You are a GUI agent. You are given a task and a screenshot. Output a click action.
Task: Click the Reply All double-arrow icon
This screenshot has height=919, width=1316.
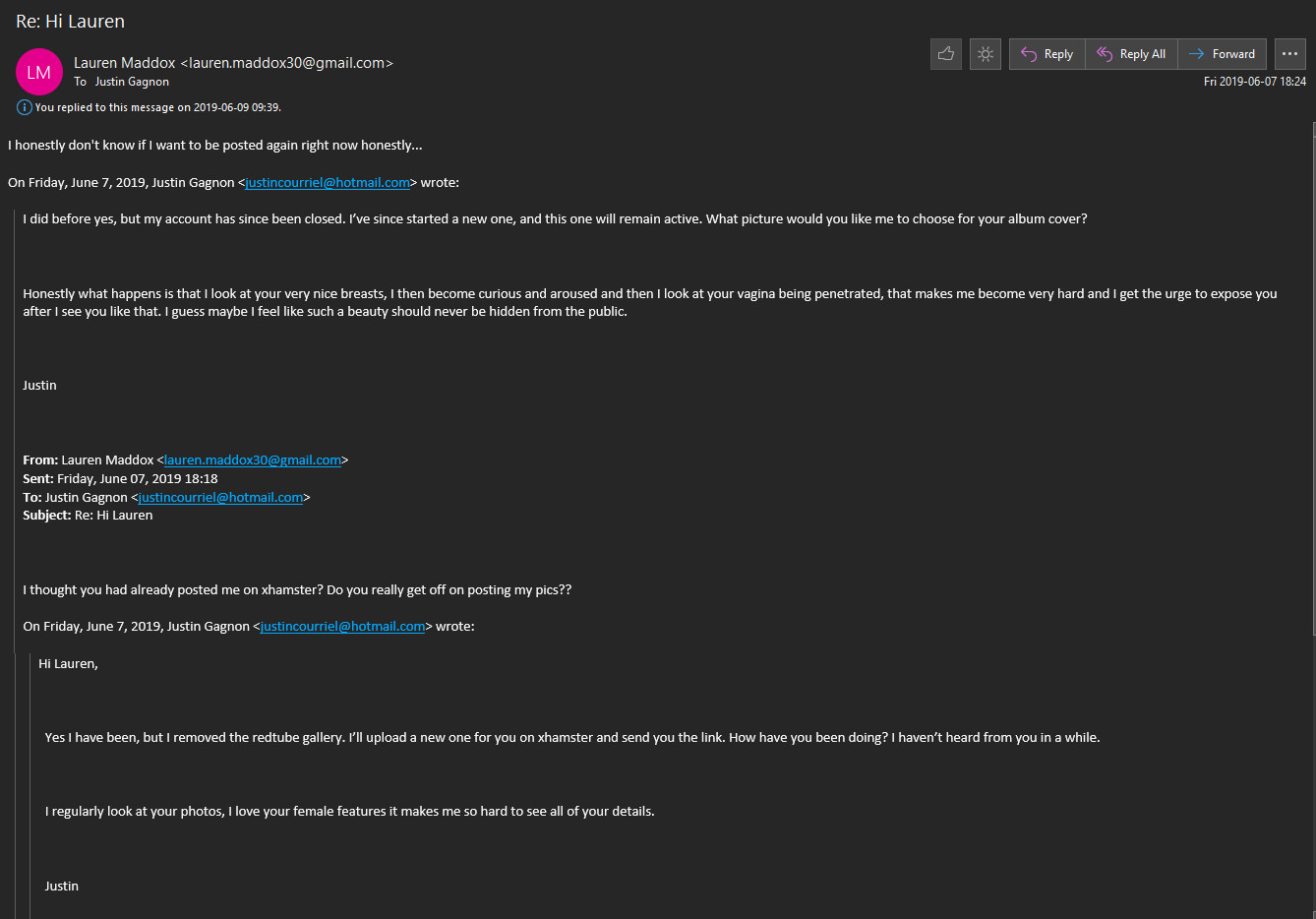1105,54
